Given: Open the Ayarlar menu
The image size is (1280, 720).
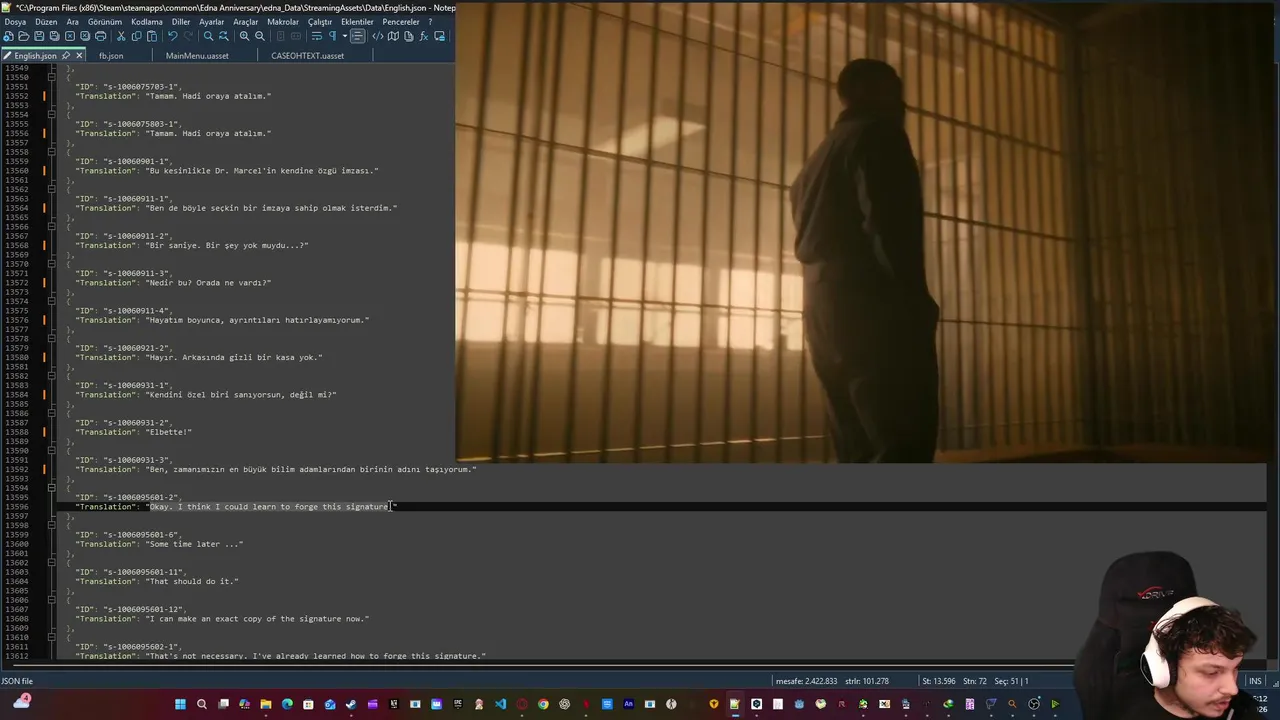Looking at the screenshot, I should pyautogui.click(x=212, y=22).
